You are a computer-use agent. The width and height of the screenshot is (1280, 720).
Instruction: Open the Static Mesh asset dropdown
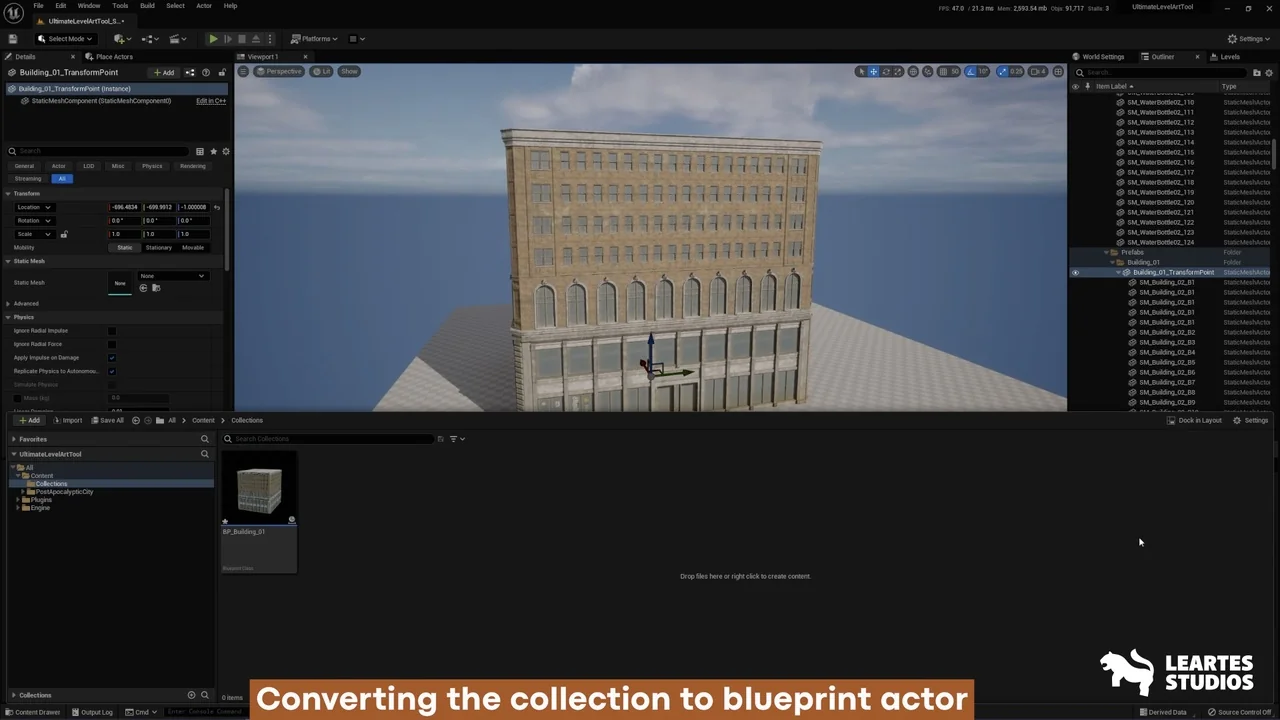click(x=173, y=276)
